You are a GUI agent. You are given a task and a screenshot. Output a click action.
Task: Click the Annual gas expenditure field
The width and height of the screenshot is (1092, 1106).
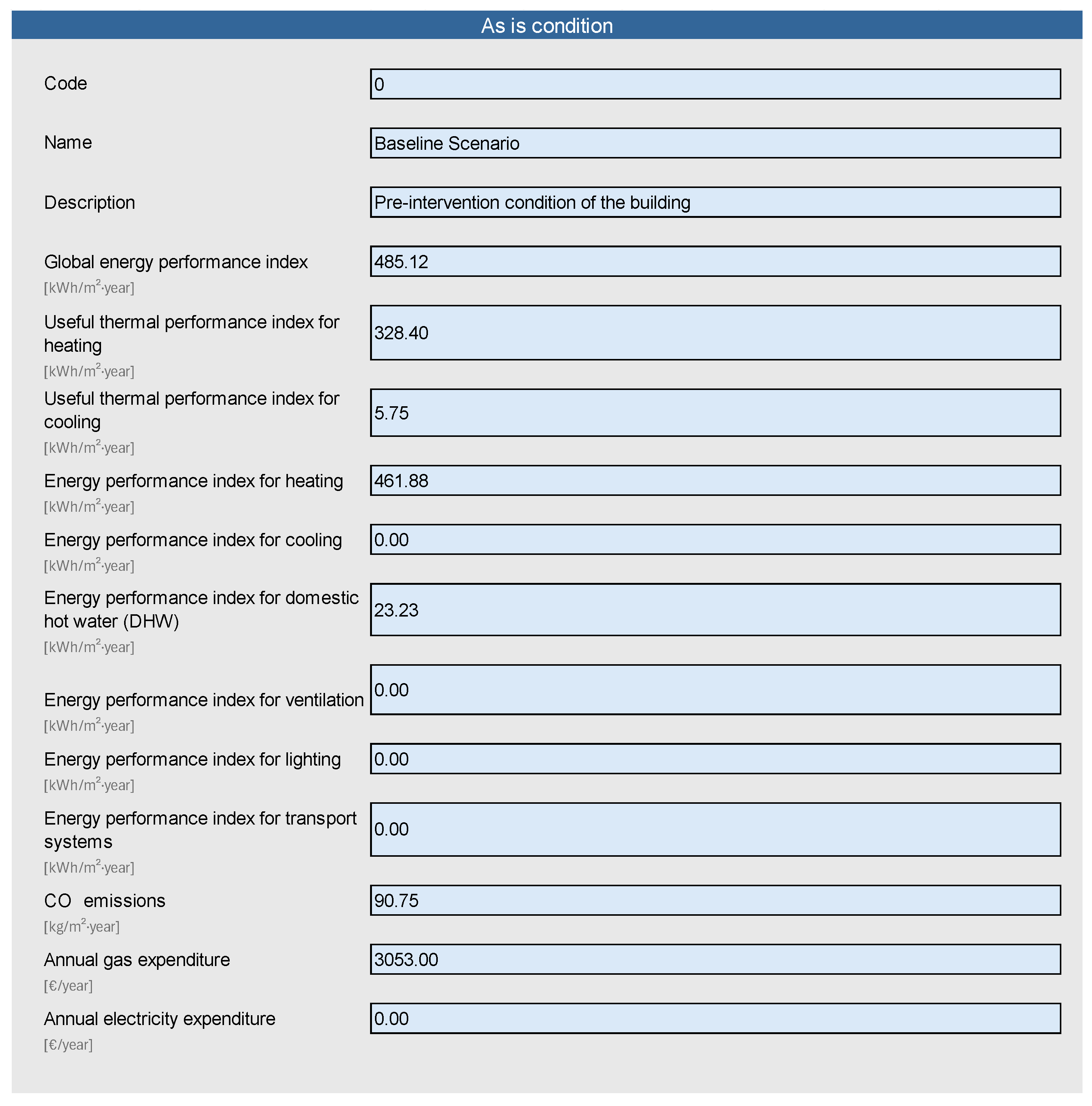pos(715,960)
